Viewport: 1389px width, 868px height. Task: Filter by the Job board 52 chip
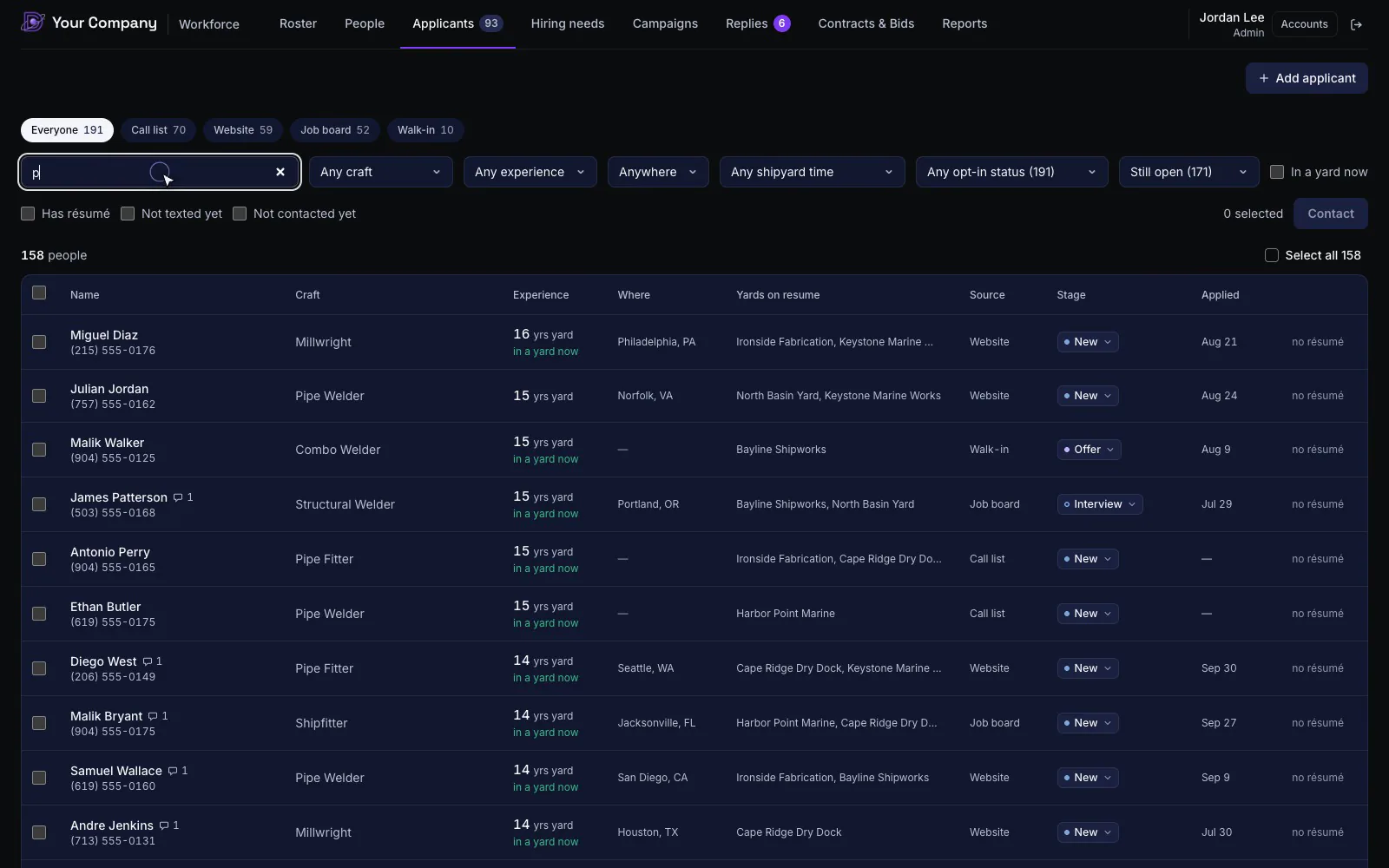(335, 130)
